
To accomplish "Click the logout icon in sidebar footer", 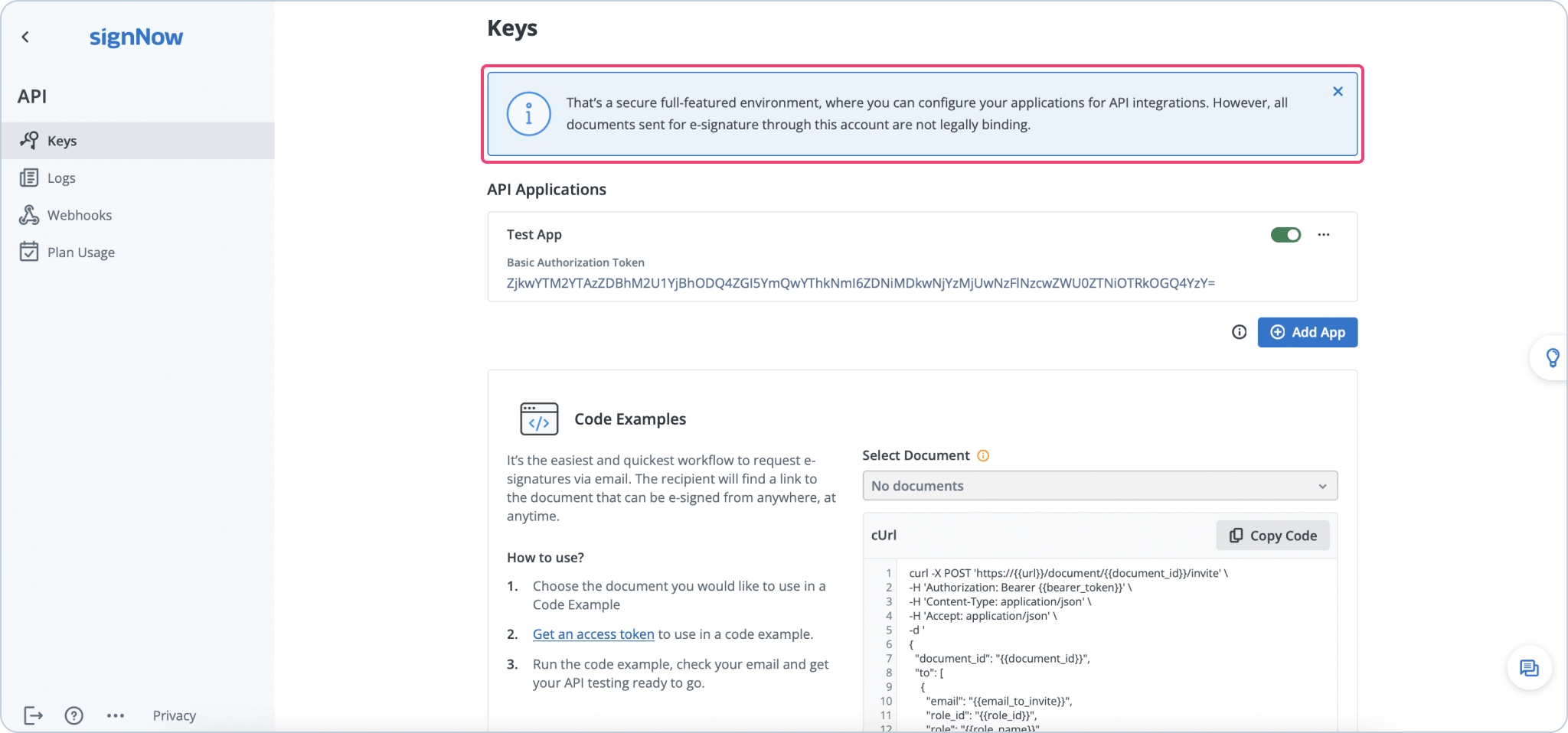I will coord(33,715).
